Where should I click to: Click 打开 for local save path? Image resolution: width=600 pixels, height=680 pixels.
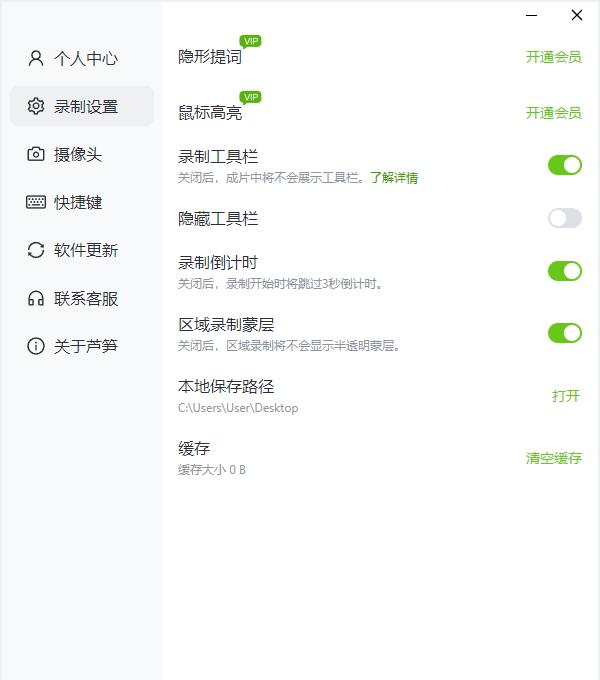pyautogui.click(x=566, y=396)
